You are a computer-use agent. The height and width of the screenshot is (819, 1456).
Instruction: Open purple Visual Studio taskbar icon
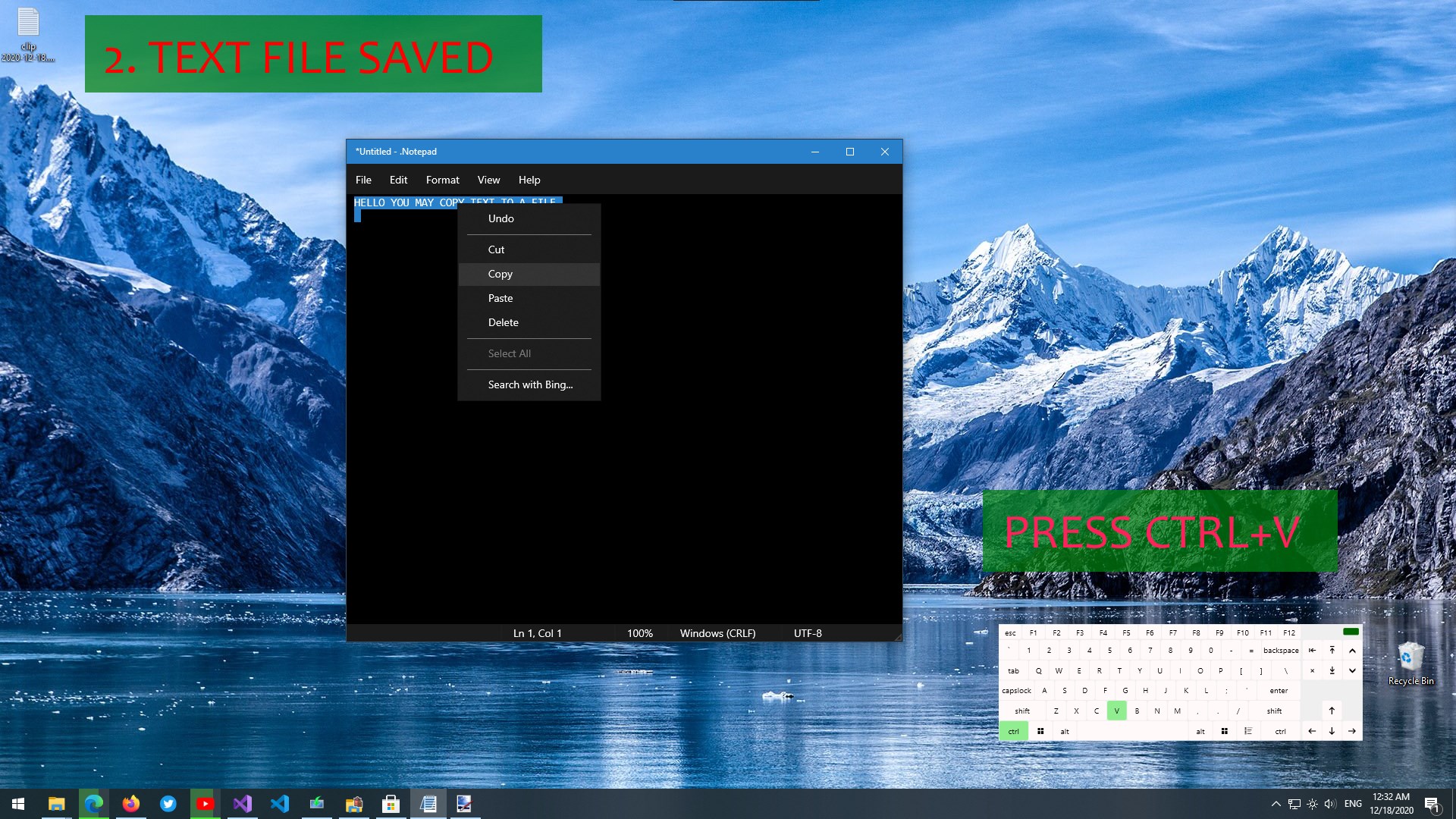(242, 804)
